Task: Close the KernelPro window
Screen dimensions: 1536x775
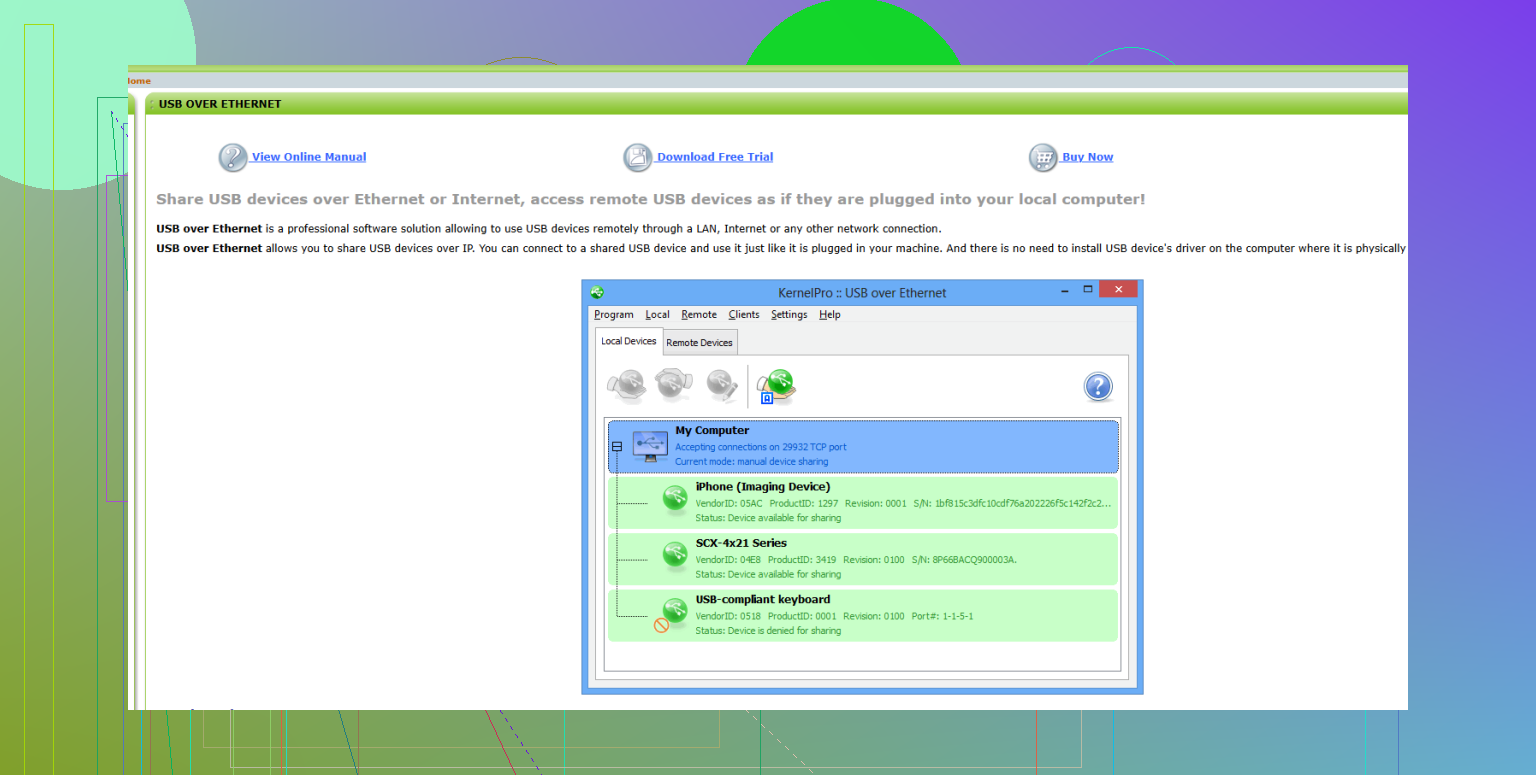Action: point(1118,289)
